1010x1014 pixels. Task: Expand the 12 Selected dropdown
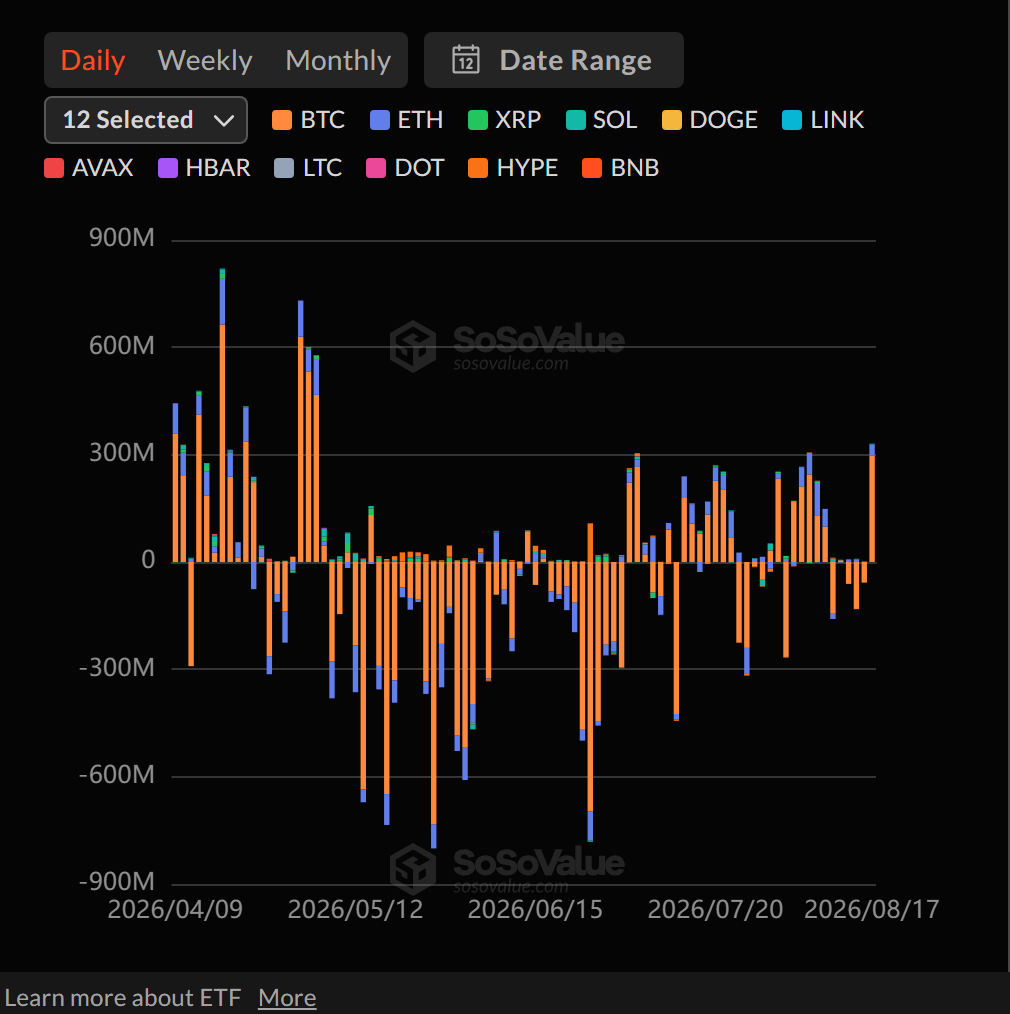pos(146,120)
